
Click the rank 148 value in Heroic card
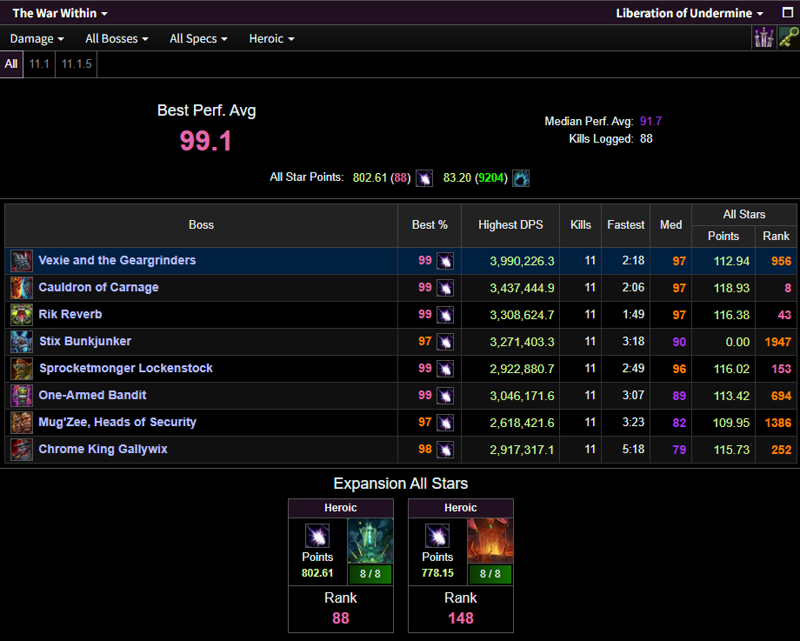point(461,618)
